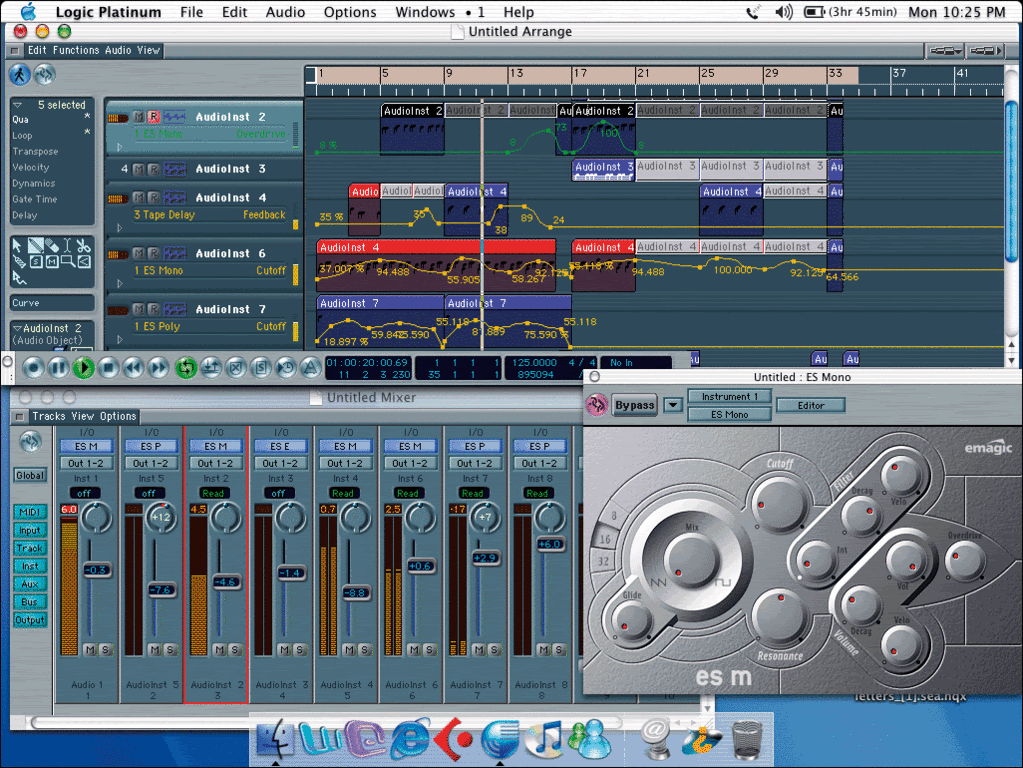1023x768 pixels.
Task: Open the Options menu in menu bar
Action: (x=350, y=12)
